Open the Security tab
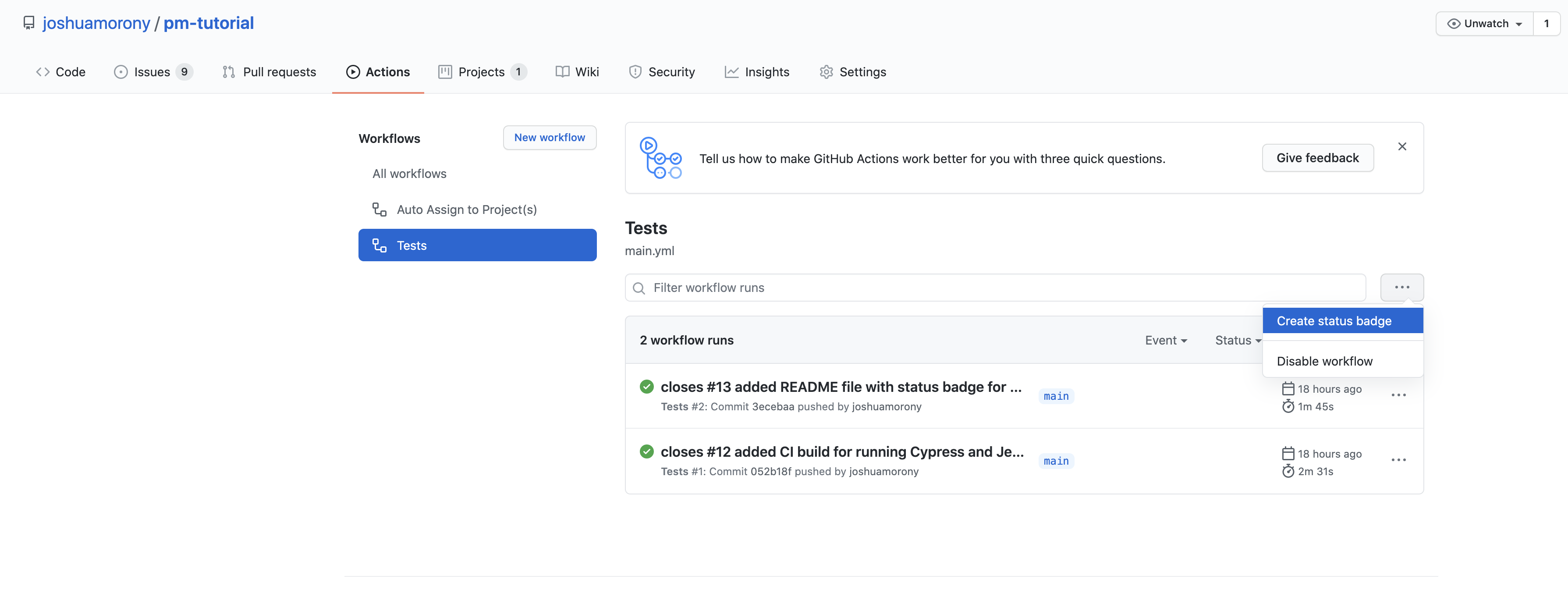The image size is (1568, 590). 662,72
